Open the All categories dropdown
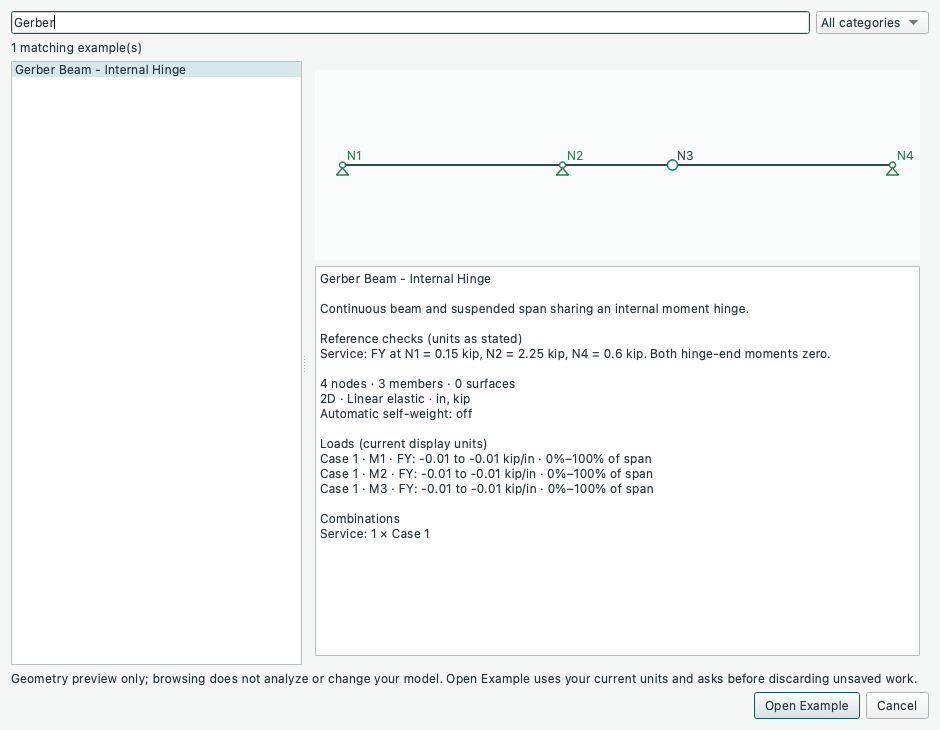The height and width of the screenshot is (730, 940). [x=872, y=23]
